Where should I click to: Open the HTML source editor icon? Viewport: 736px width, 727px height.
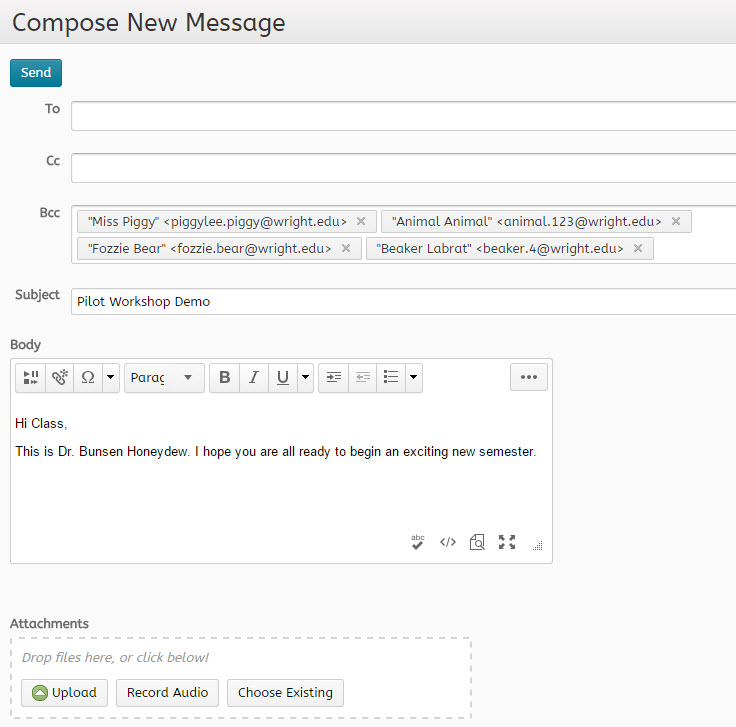point(448,542)
